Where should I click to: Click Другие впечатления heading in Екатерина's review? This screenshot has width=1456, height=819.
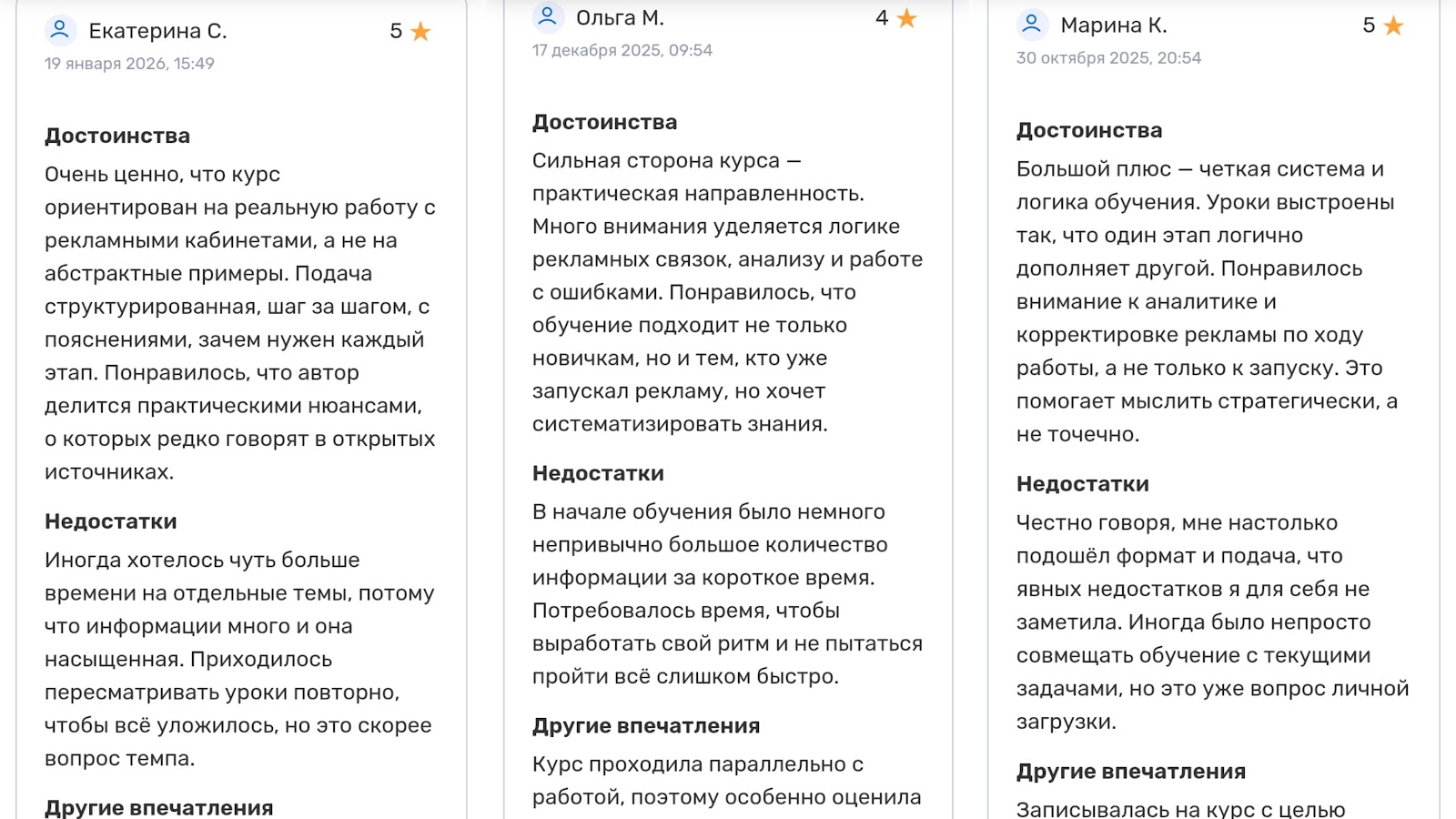(x=158, y=807)
